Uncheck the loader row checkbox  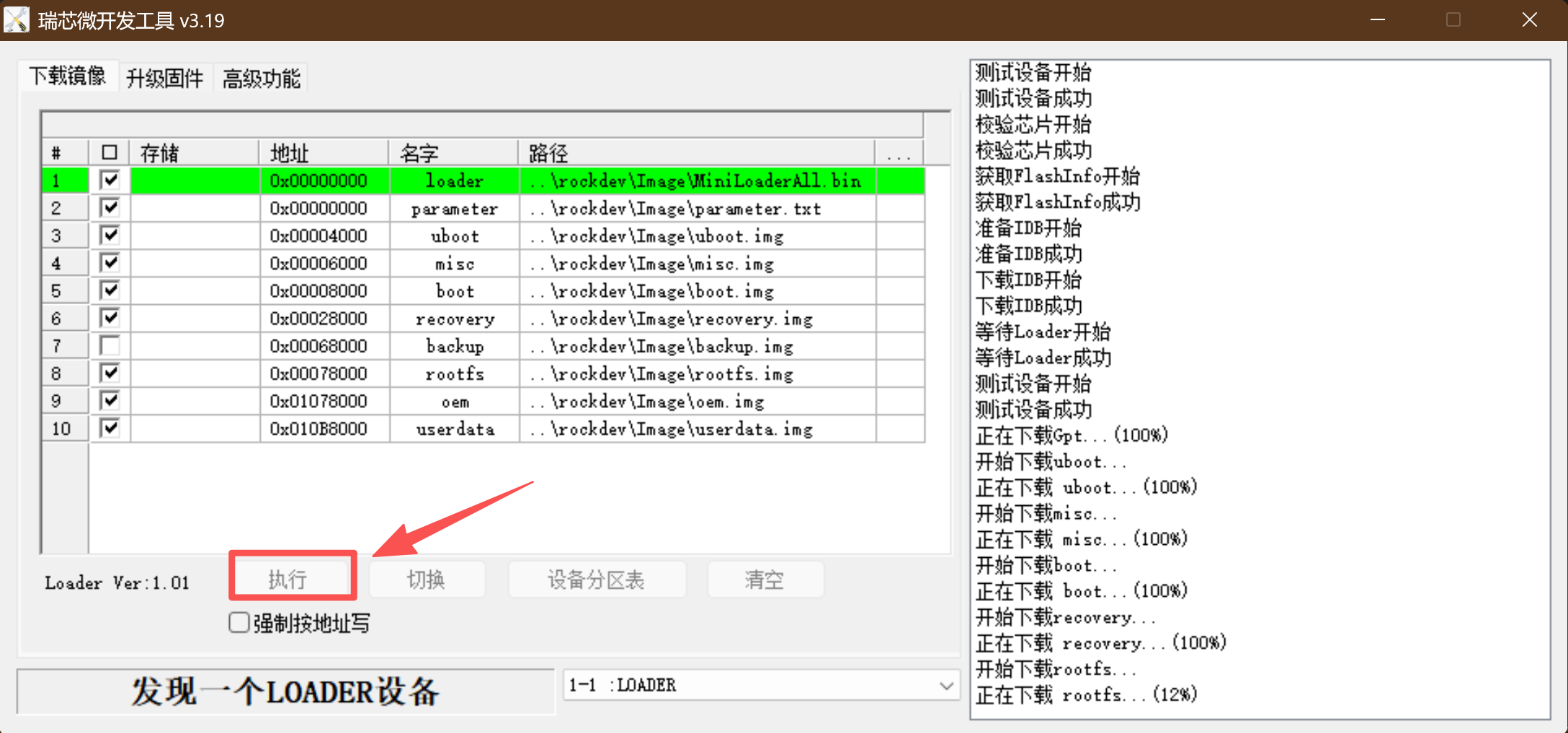pos(110,180)
